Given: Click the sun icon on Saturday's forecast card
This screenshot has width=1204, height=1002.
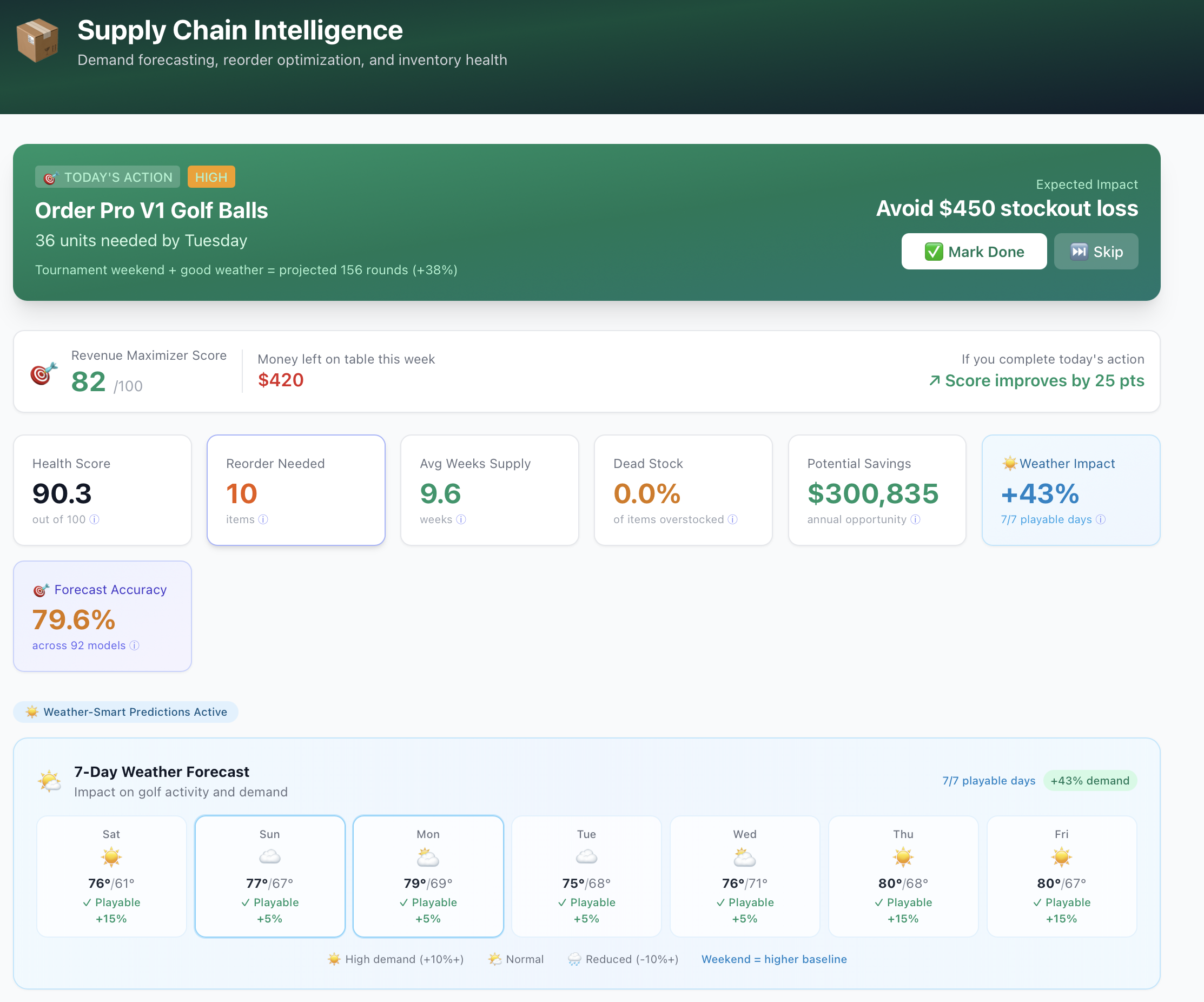Looking at the screenshot, I should pos(111,857).
